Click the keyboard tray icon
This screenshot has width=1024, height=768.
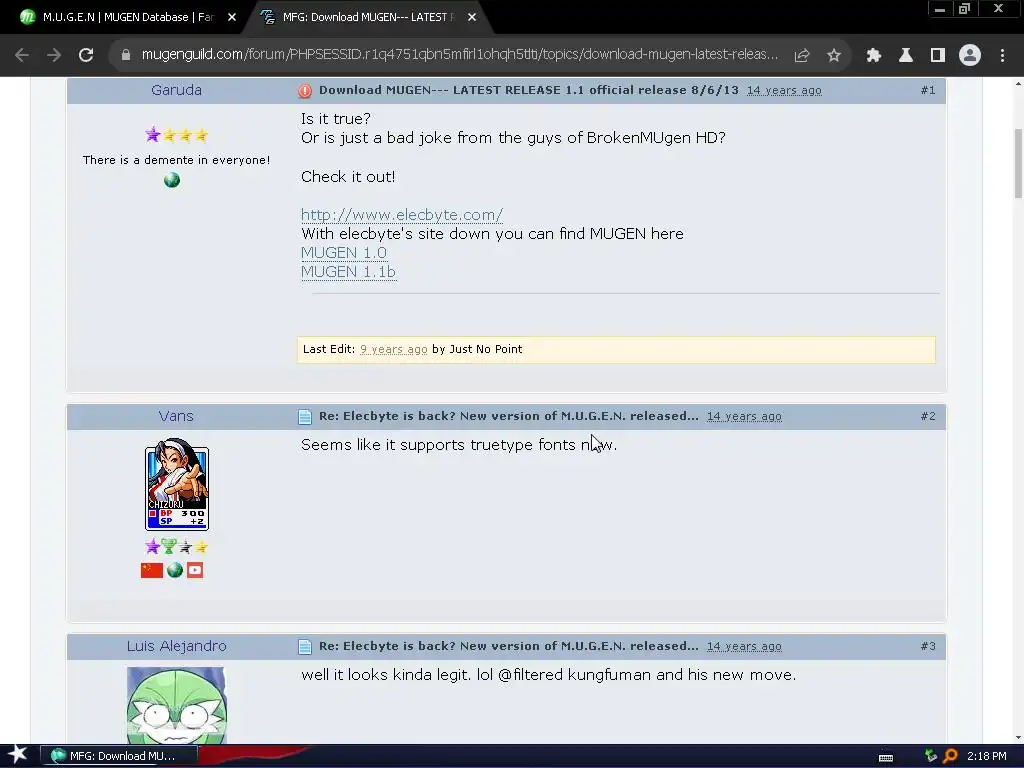click(886, 757)
